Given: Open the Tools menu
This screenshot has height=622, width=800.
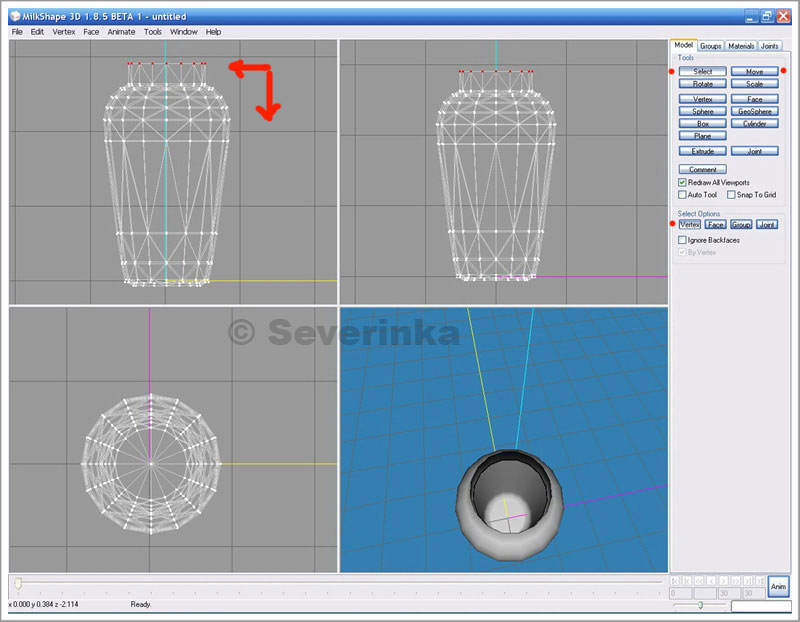Looking at the screenshot, I should (153, 32).
